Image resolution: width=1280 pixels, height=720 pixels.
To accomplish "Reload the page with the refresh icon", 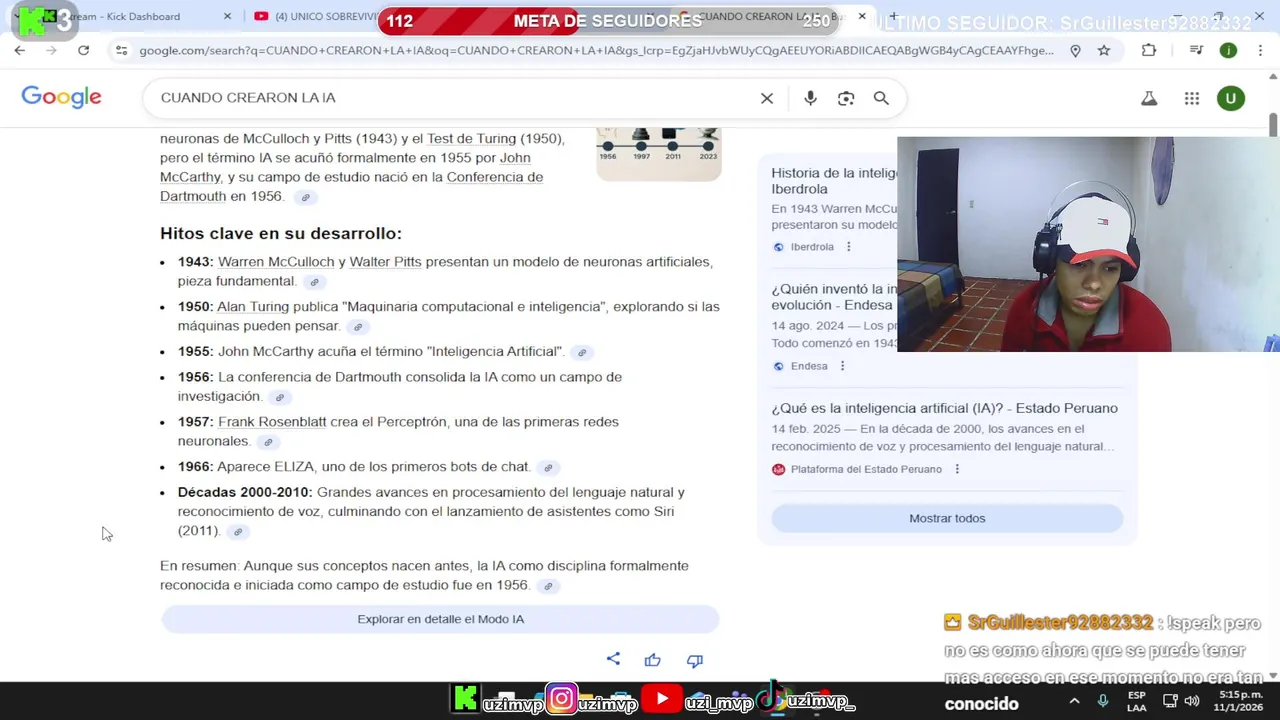I will (83, 50).
